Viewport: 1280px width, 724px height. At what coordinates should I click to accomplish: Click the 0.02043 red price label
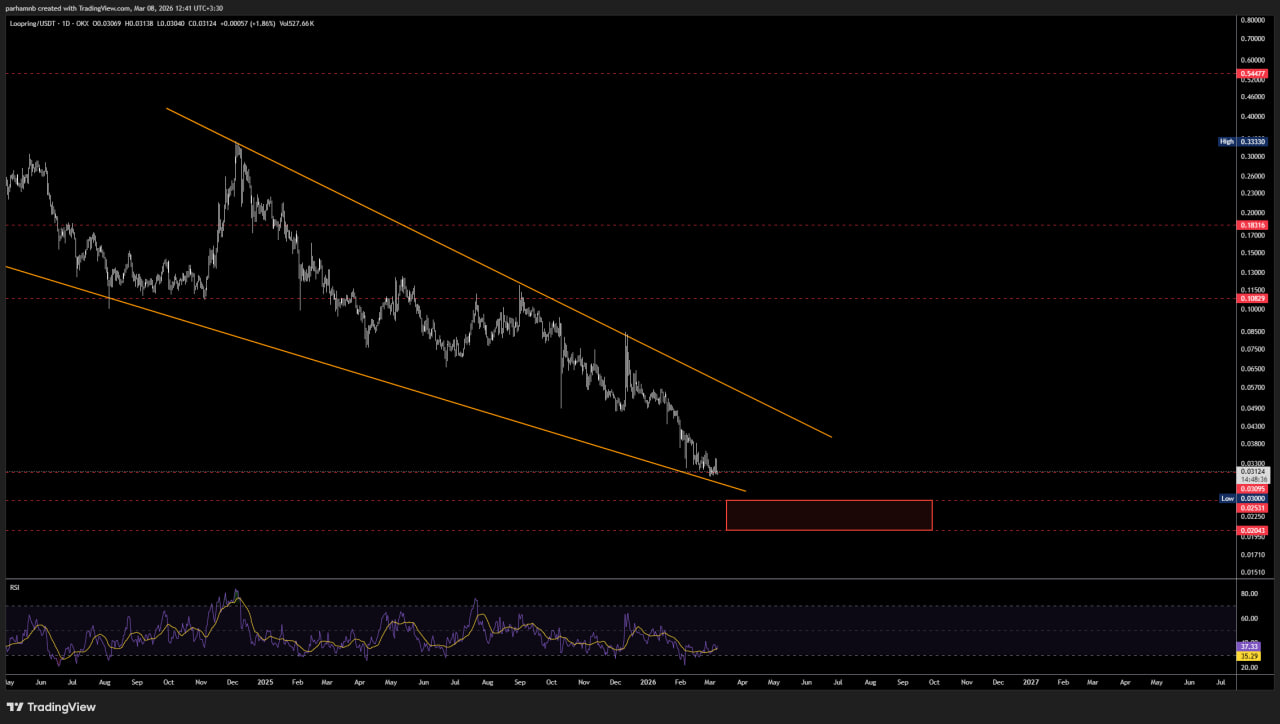pos(1253,531)
